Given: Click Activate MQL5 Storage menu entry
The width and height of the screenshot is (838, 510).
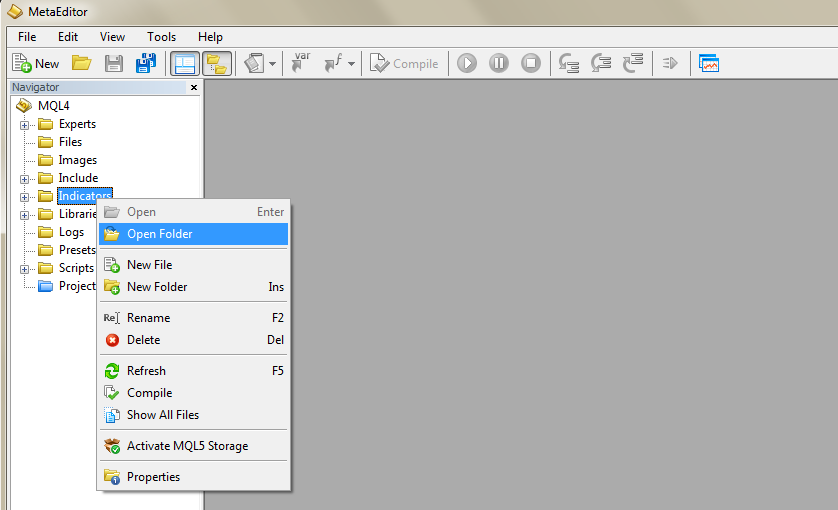Looking at the screenshot, I should [x=187, y=446].
